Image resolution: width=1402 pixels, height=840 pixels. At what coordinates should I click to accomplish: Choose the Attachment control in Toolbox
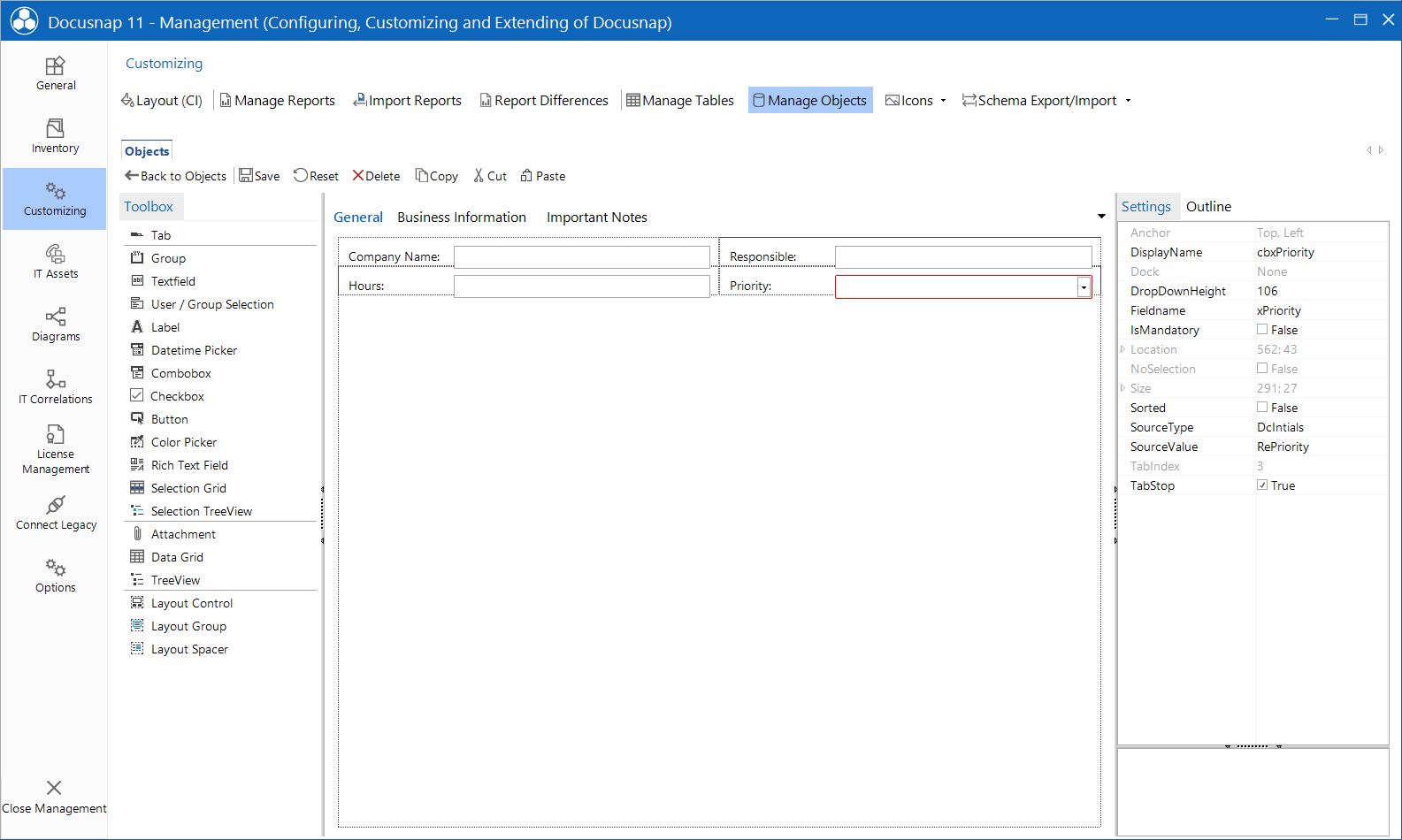pos(182,534)
